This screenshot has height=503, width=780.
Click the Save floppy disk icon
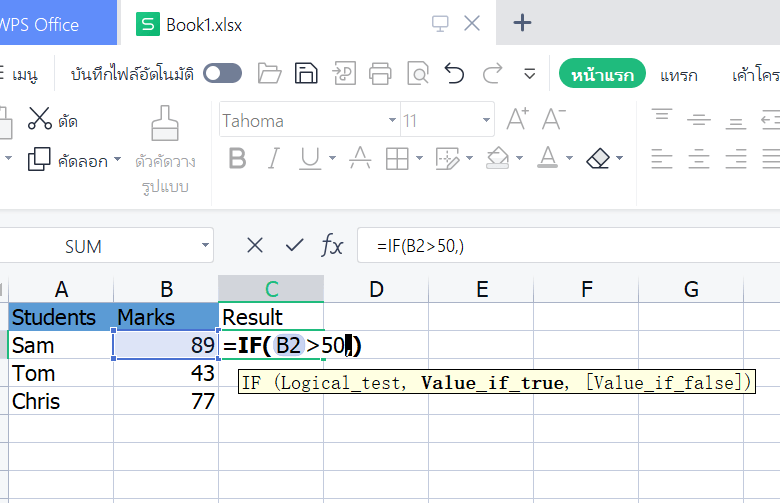click(x=306, y=74)
